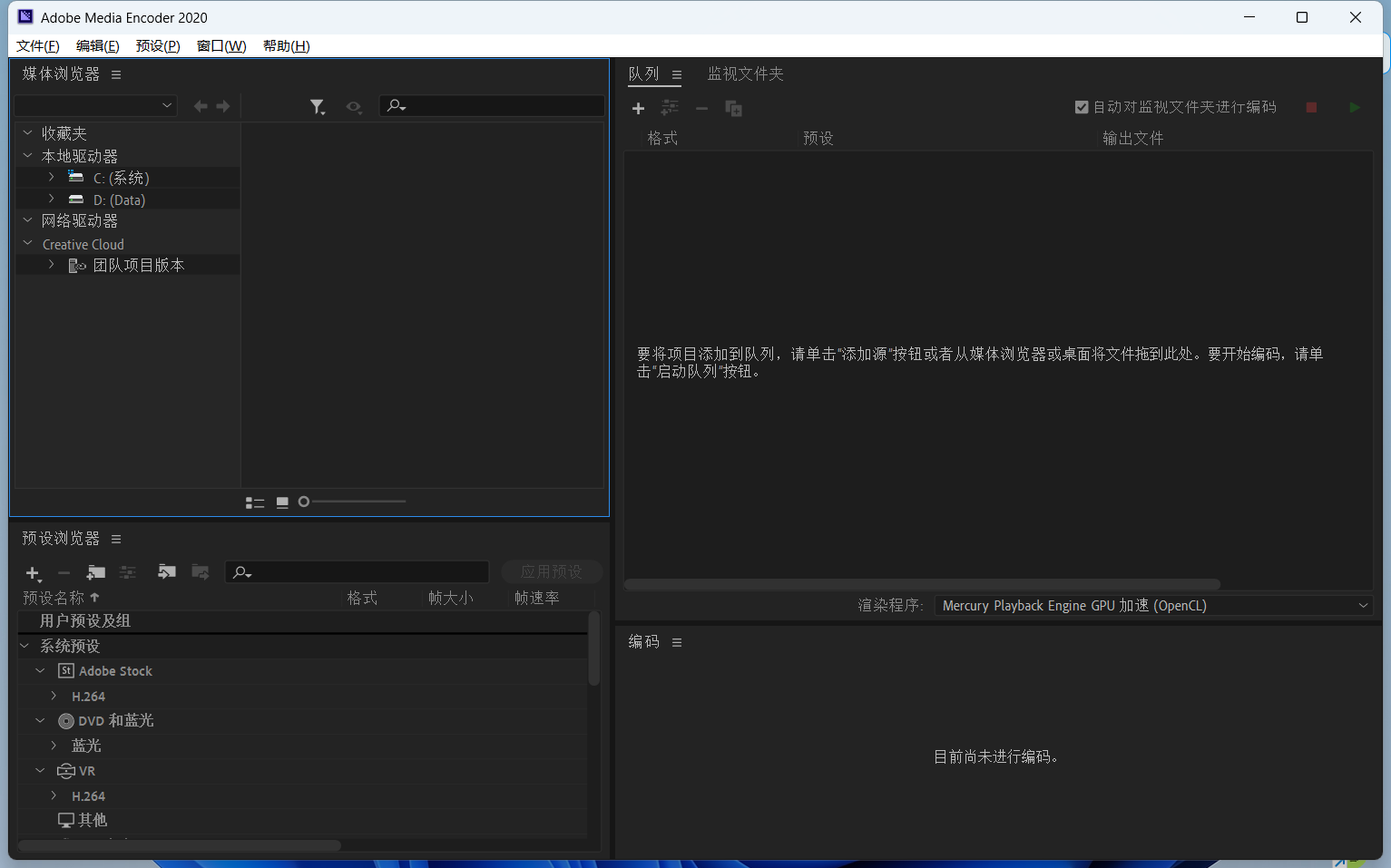
Task: Click the import presets icon
Action: (x=167, y=571)
